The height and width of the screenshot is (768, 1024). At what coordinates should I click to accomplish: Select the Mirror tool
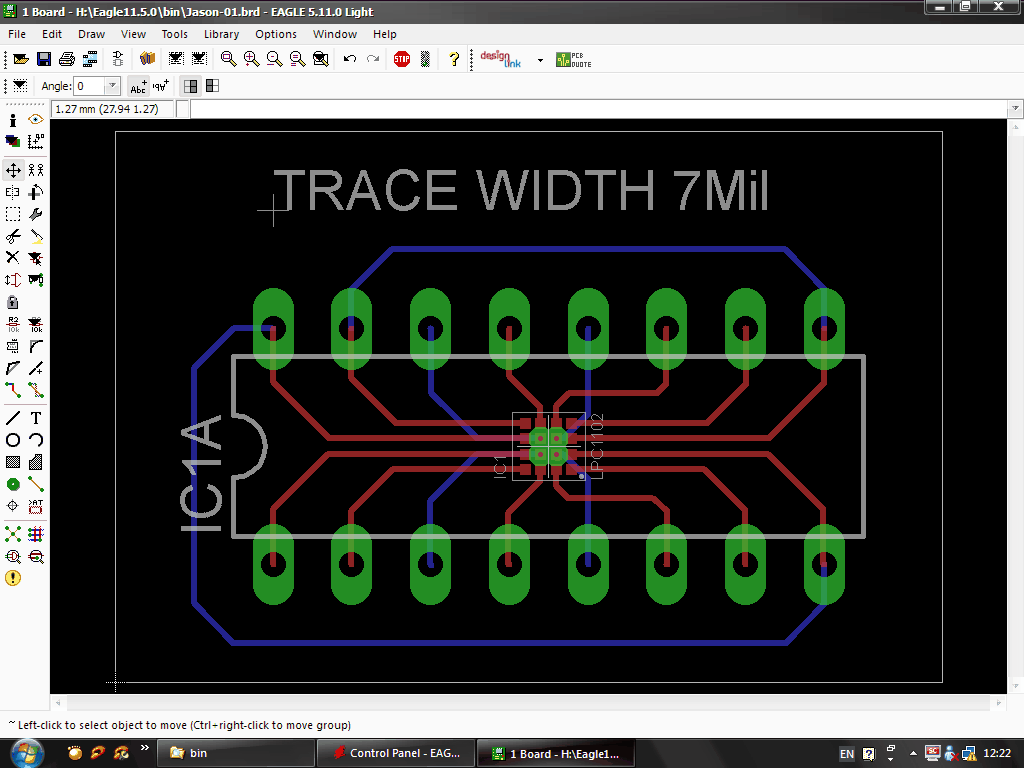tap(12, 192)
